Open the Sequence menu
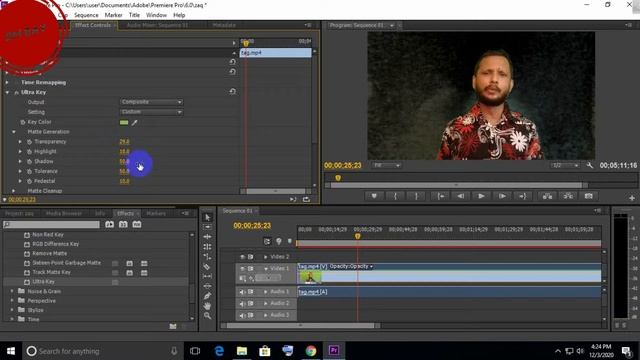The width and height of the screenshot is (640, 360). point(86,15)
